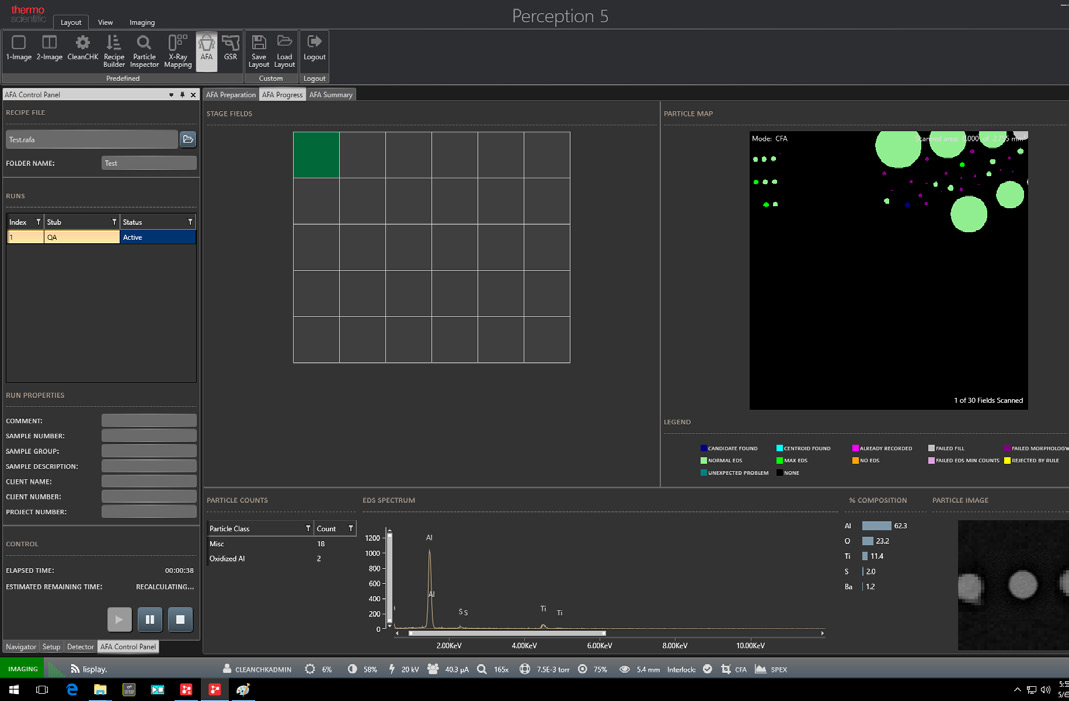The width and height of the screenshot is (1069, 701).
Task: Click the SPEX spectrum status icon
Action: click(x=761, y=670)
